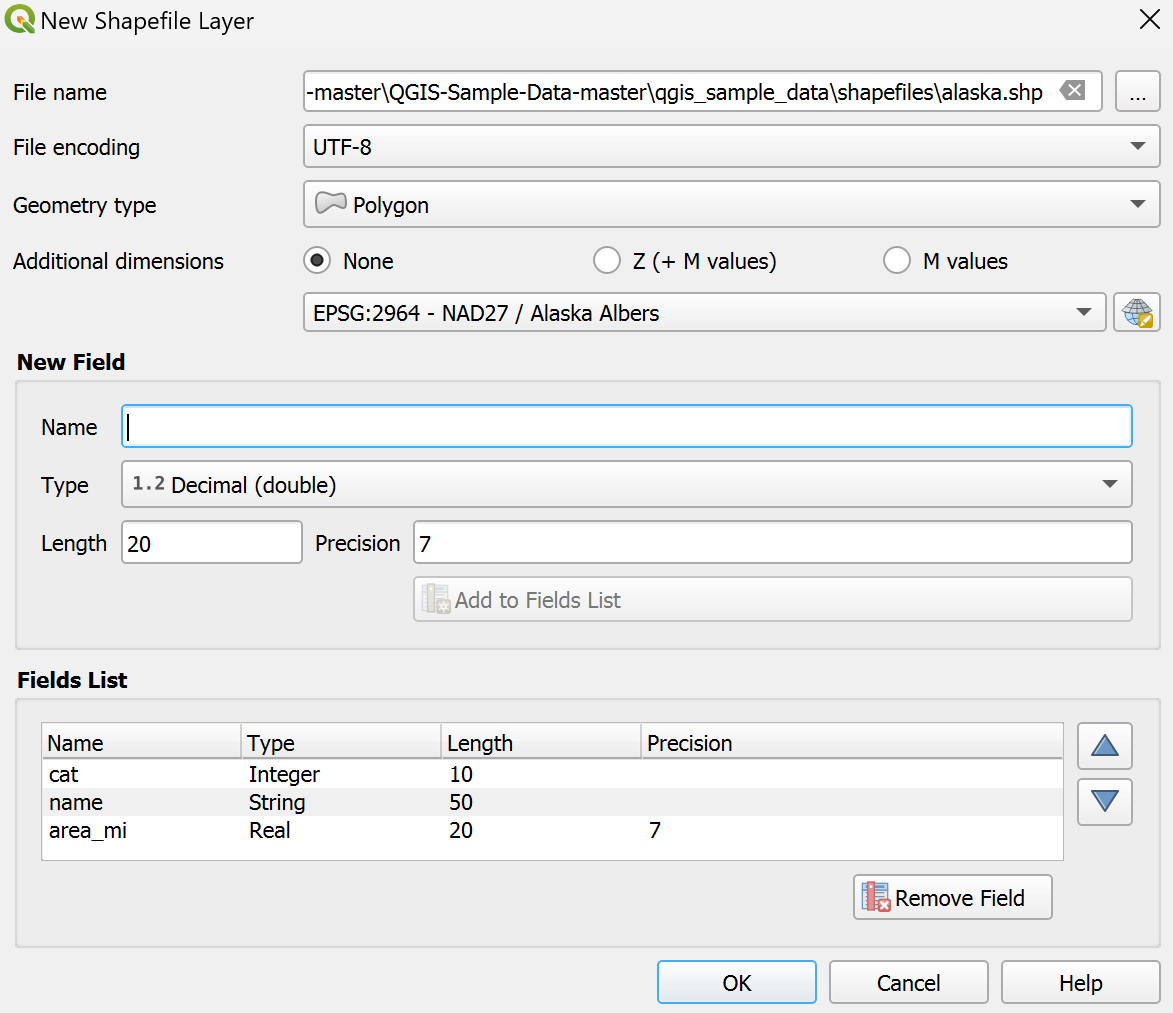Viewport: 1173px width, 1013px height.
Task: Open the field Type dropdown
Action: coord(626,485)
